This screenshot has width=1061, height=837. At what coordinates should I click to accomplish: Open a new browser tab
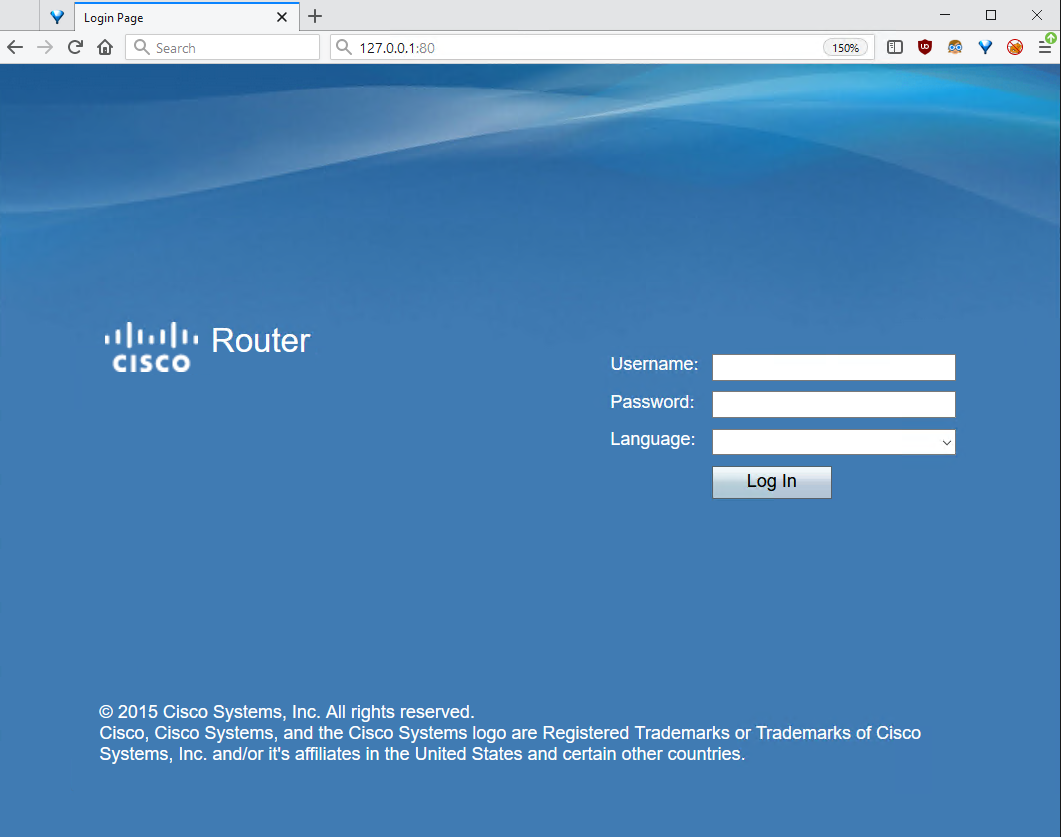pos(315,16)
